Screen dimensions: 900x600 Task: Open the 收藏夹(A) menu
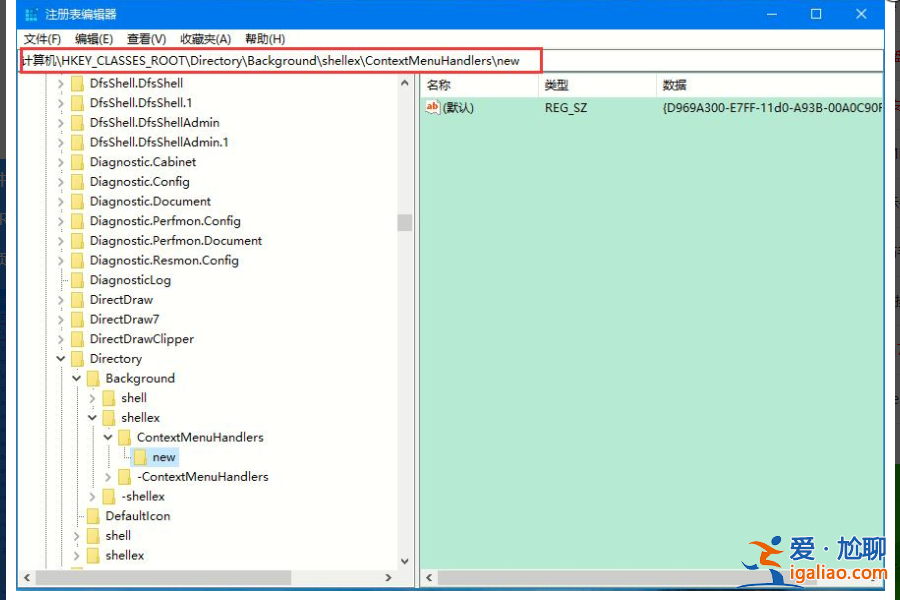(x=205, y=39)
